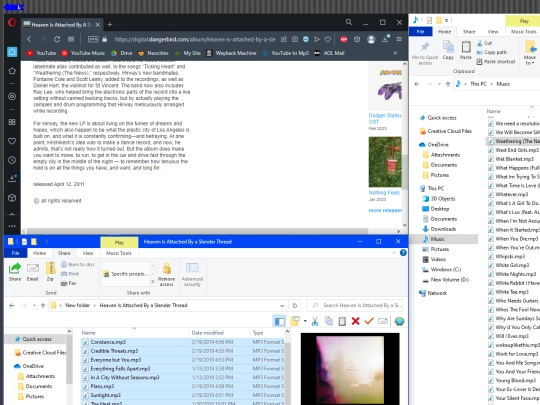This screenshot has height=405, width=540.
Task: Click the adblocker red icon in Opera toolbar
Action: (x=344, y=39)
